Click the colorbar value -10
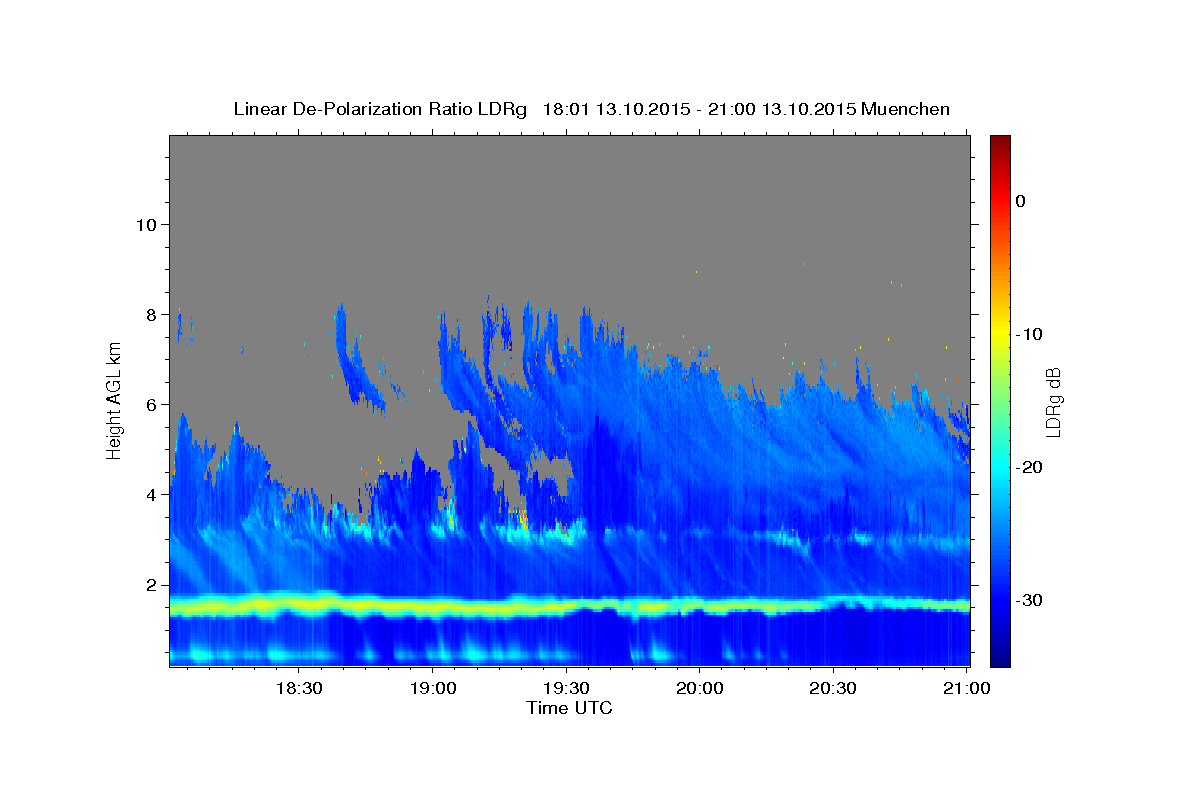Screen dimensions: 1200x800 pos(1029,334)
